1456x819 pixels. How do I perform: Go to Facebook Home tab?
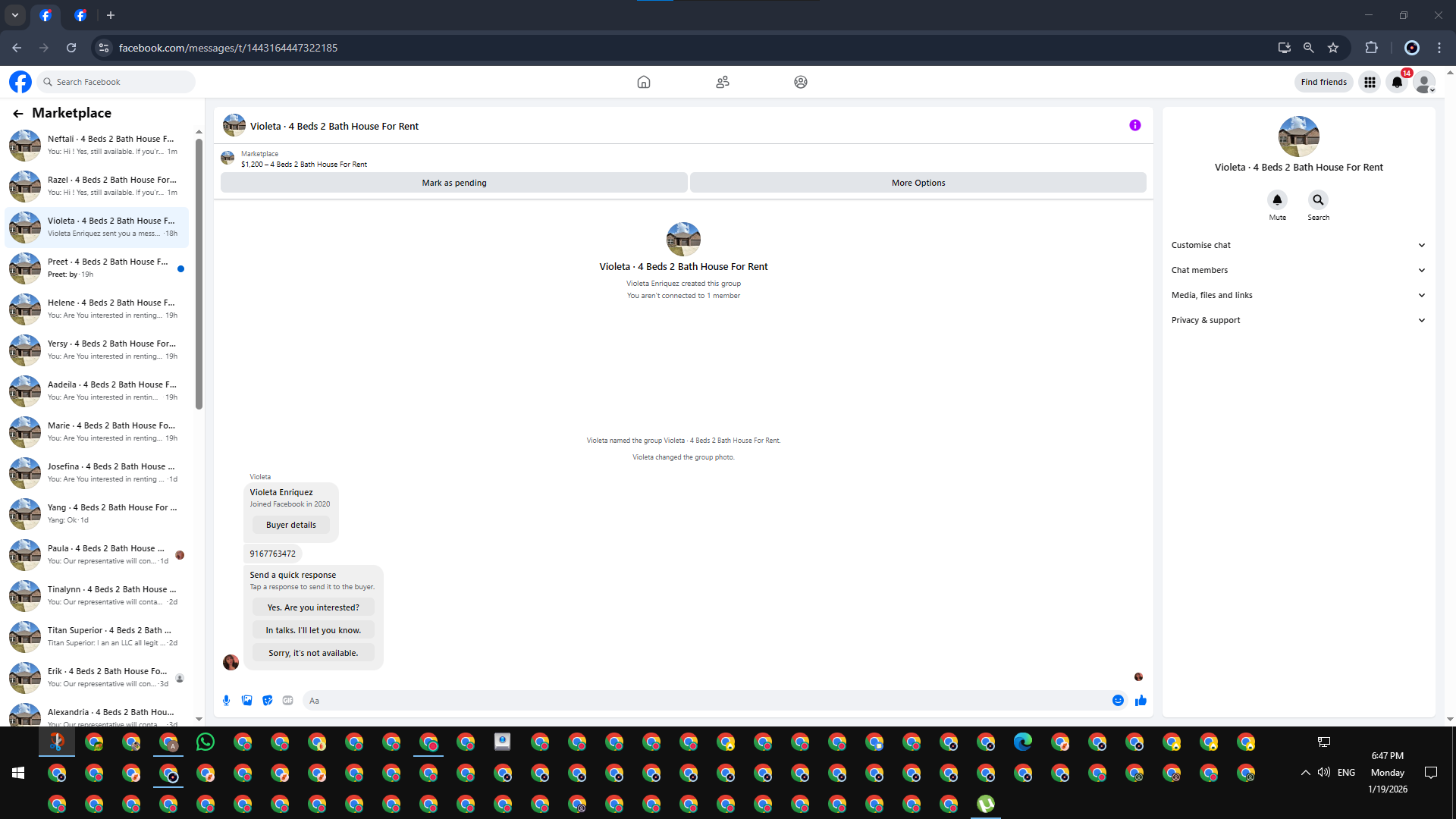click(x=643, y=82)
